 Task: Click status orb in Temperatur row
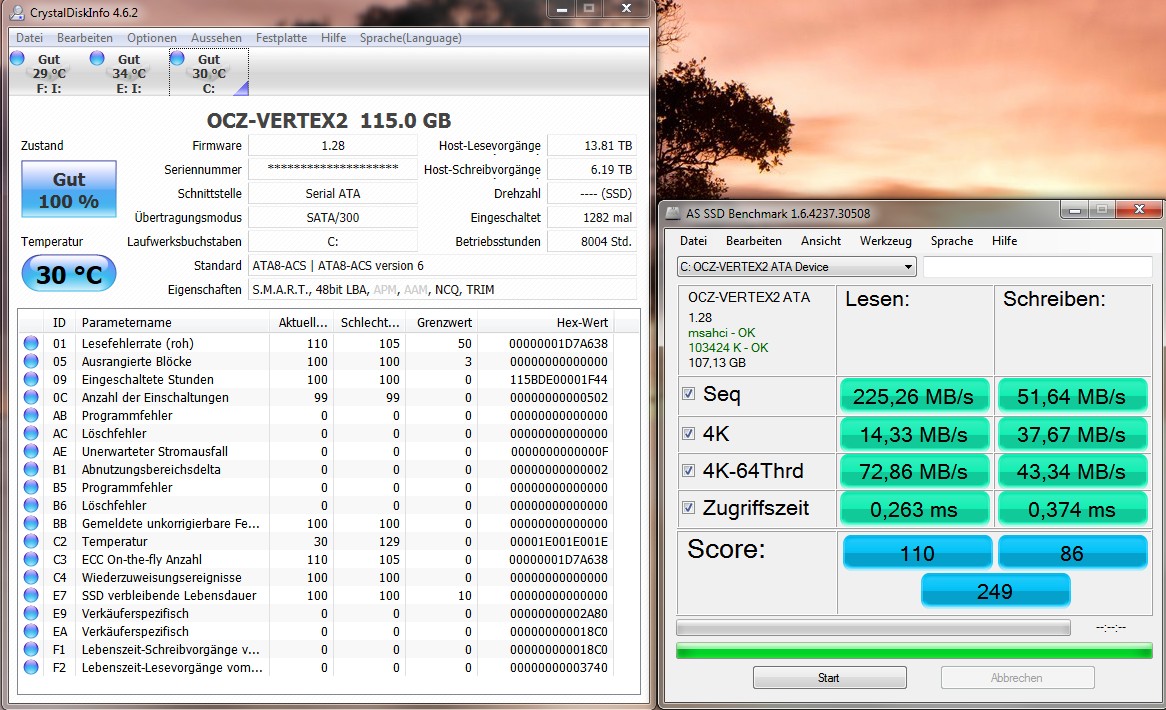(31, 541)
